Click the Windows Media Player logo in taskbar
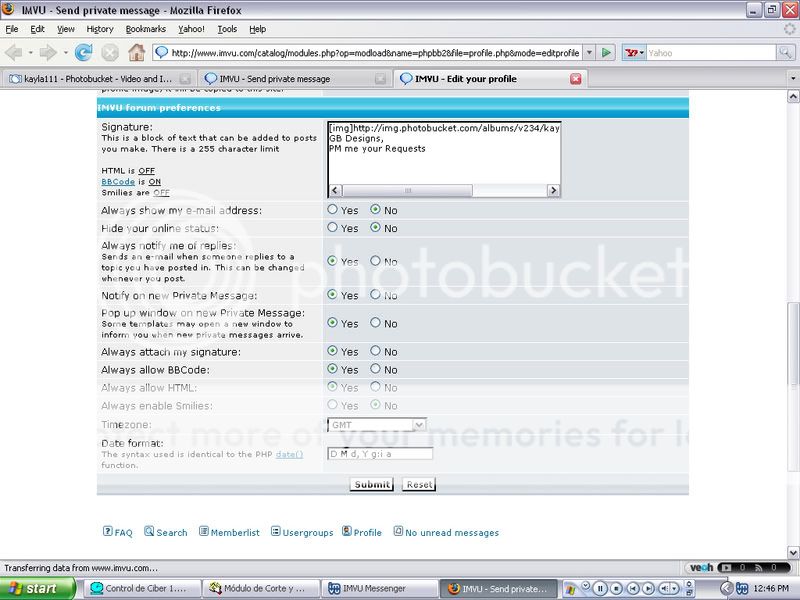 570,589
